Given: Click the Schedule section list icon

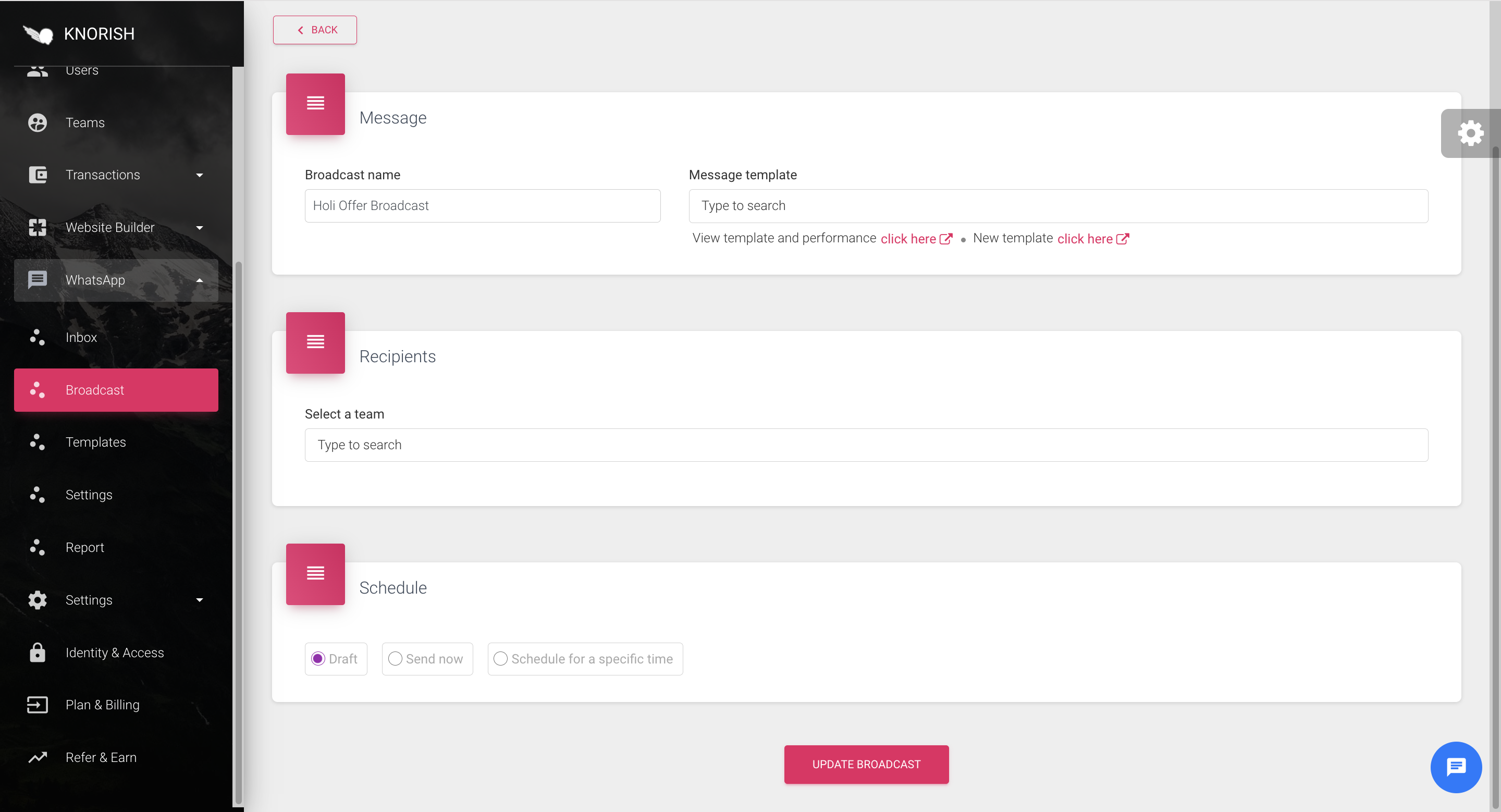Looking at the screenshot, I should [315, 574].
